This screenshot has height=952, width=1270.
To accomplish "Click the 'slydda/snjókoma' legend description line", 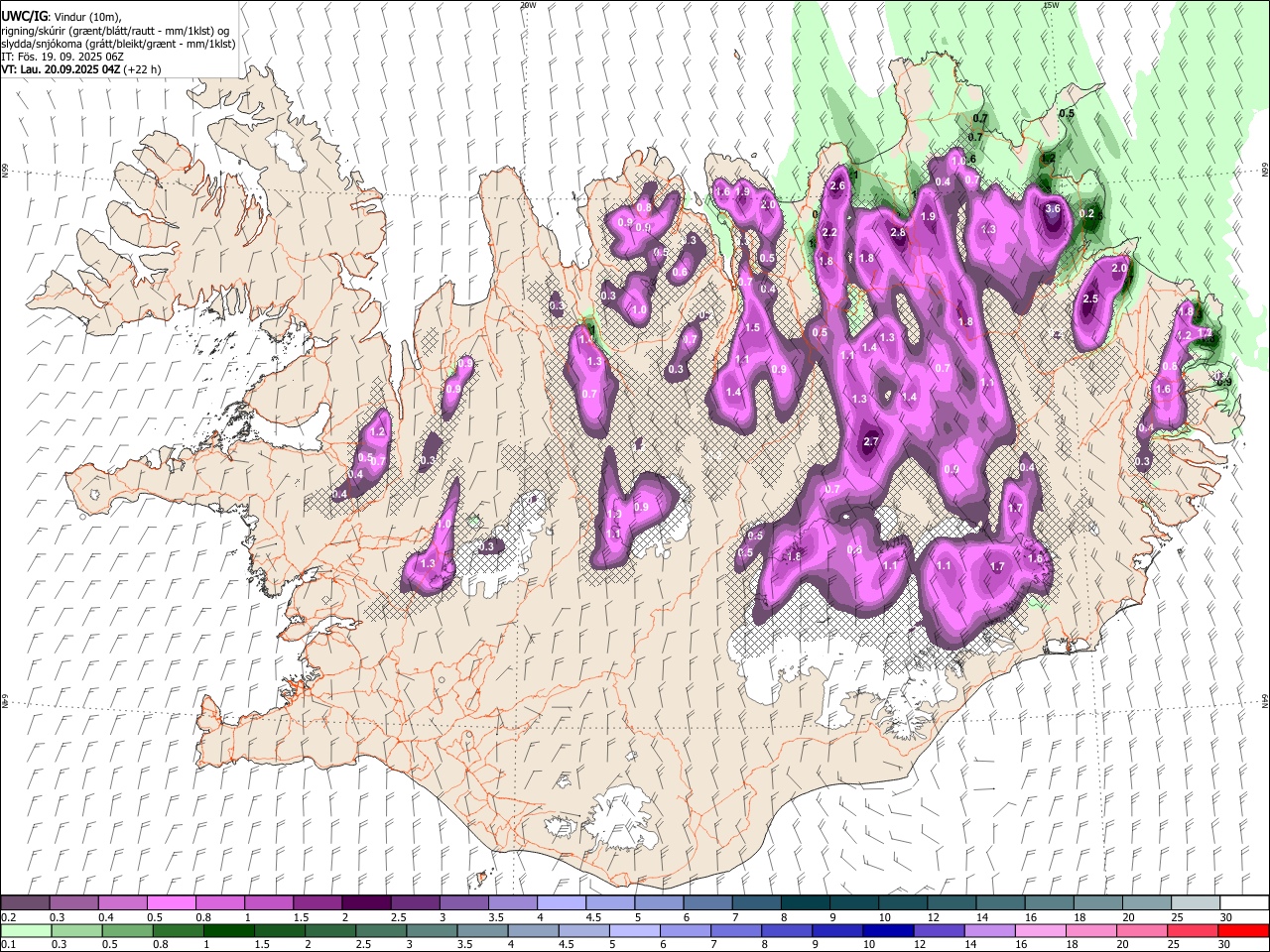I will click(x=118, y=44).
